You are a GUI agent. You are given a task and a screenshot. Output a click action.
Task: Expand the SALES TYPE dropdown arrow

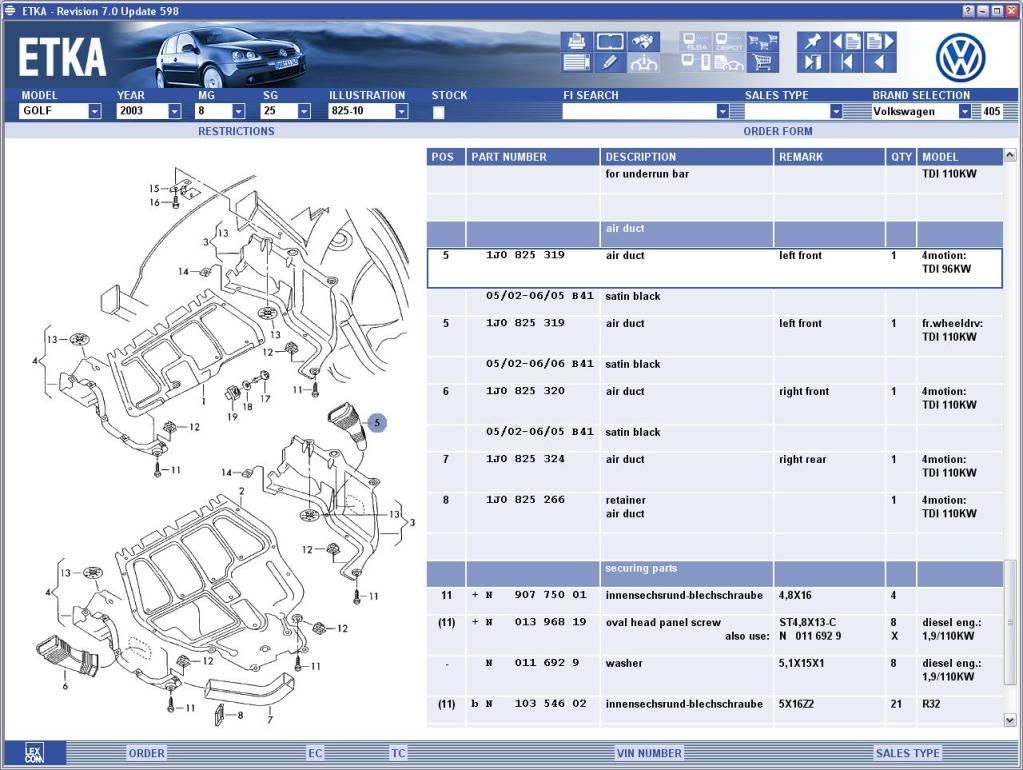click(836, 112)
